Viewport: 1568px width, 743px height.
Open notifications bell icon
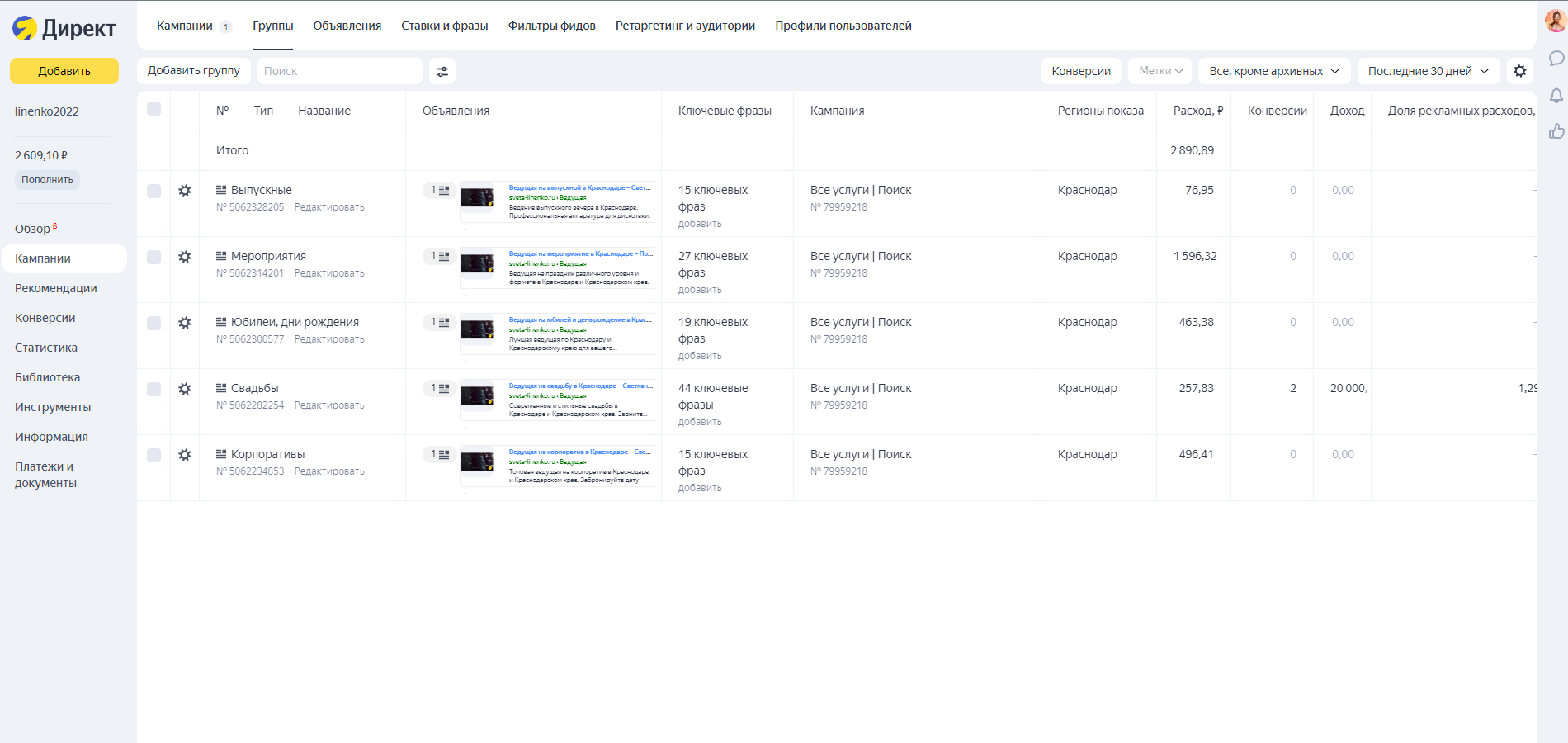click(1556, 95)
